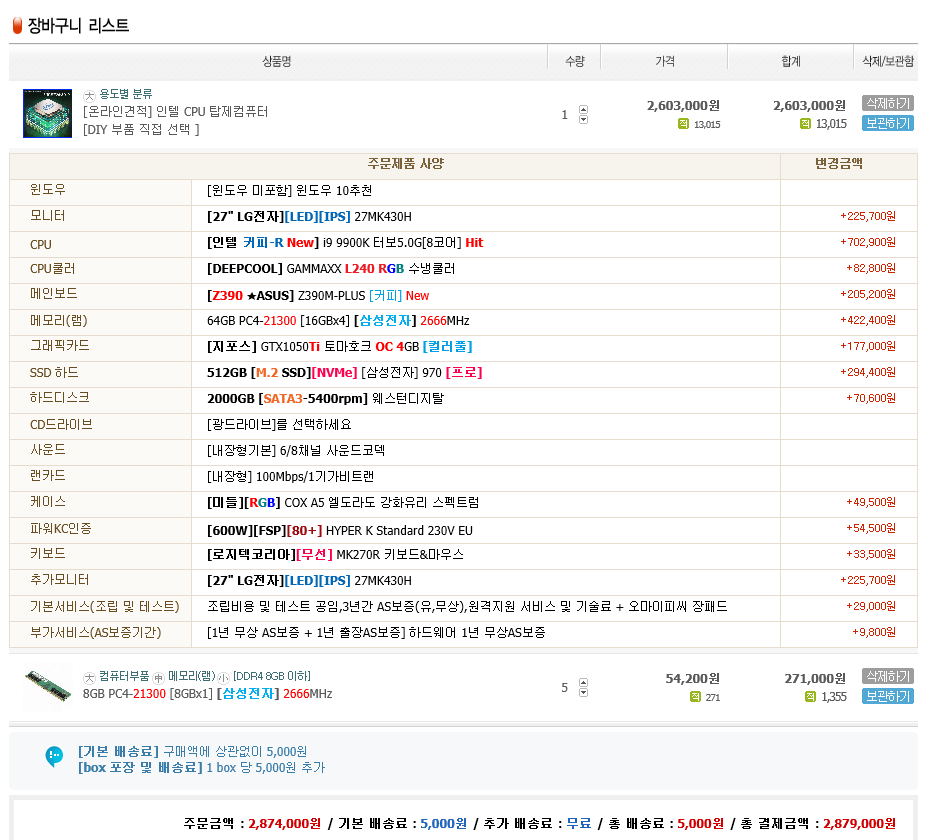Open the 메모리(램) category link
925x840 pixels.
point(192,676)
